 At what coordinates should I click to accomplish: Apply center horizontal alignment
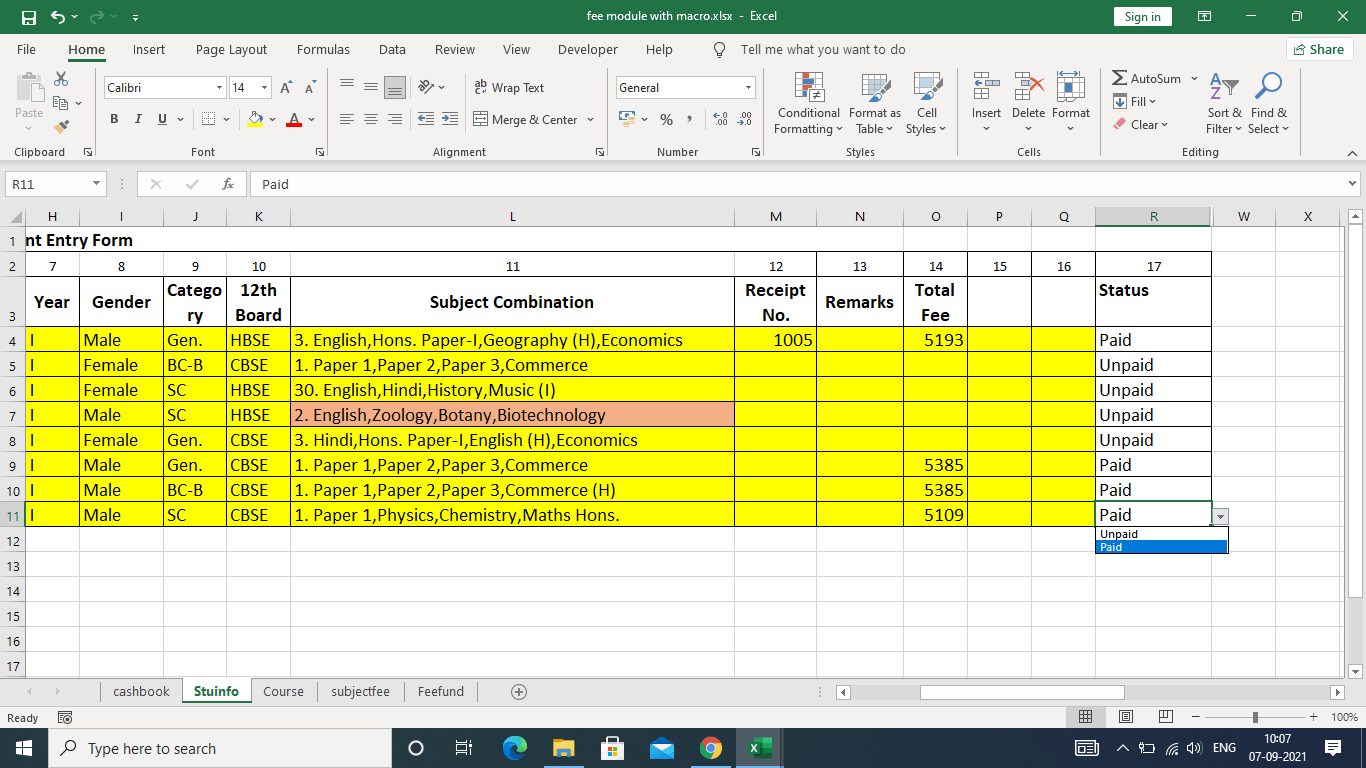coord(370,119)
